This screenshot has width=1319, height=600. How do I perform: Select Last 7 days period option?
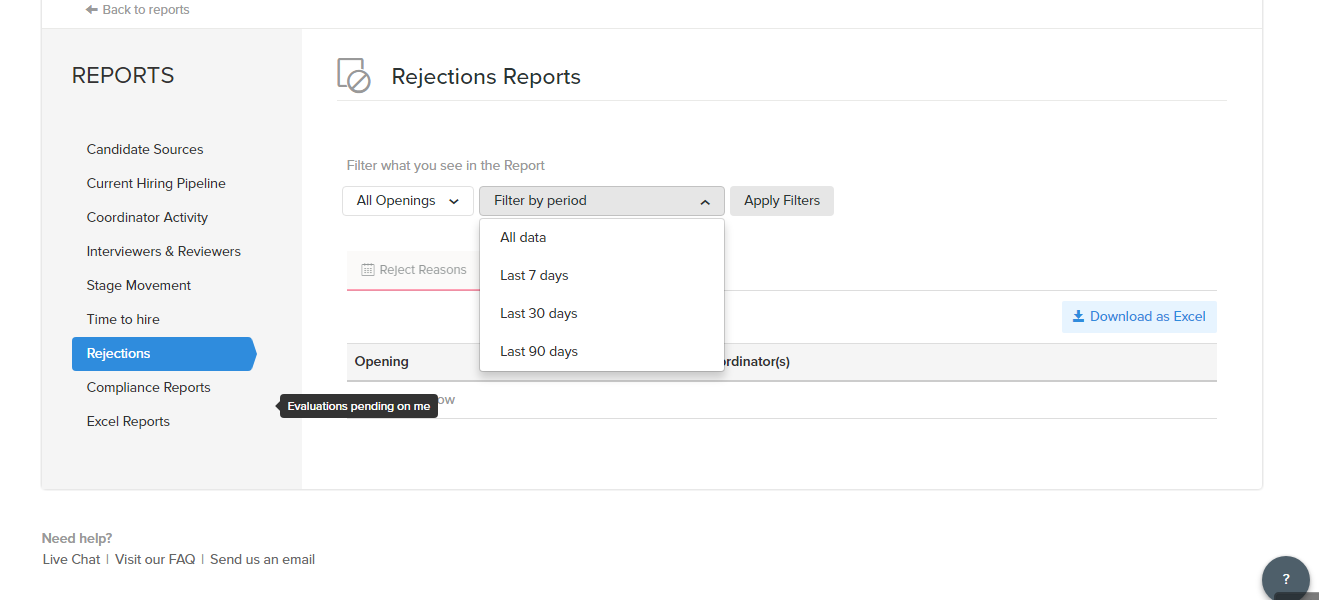pos(534,276)
